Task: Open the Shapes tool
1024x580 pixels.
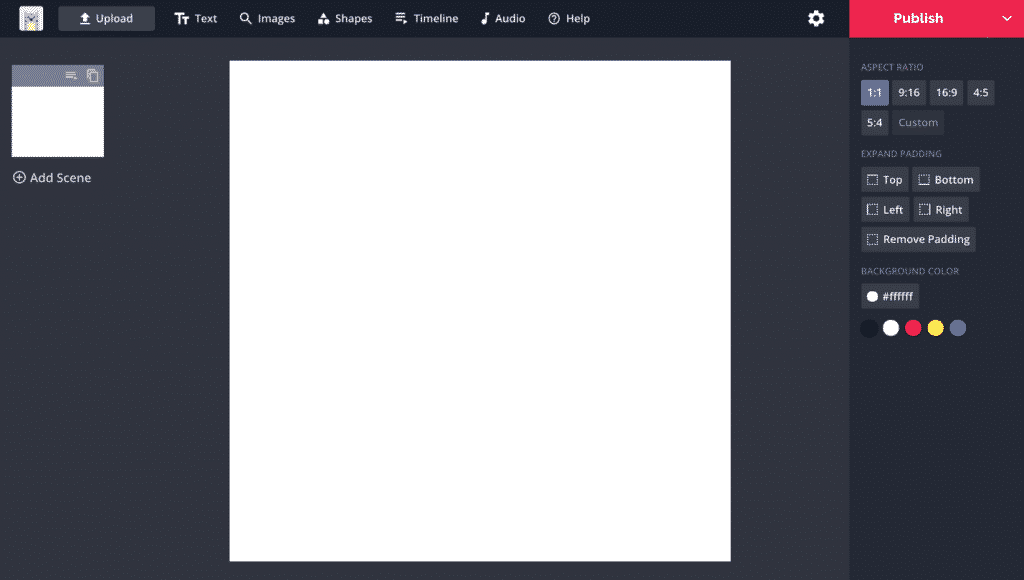Action: pos(344,18)
